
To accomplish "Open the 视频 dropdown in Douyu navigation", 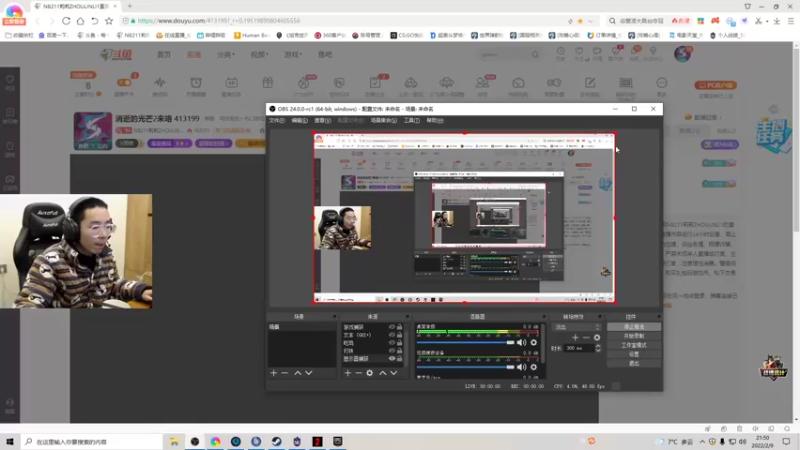I will [x=259, y=55].
